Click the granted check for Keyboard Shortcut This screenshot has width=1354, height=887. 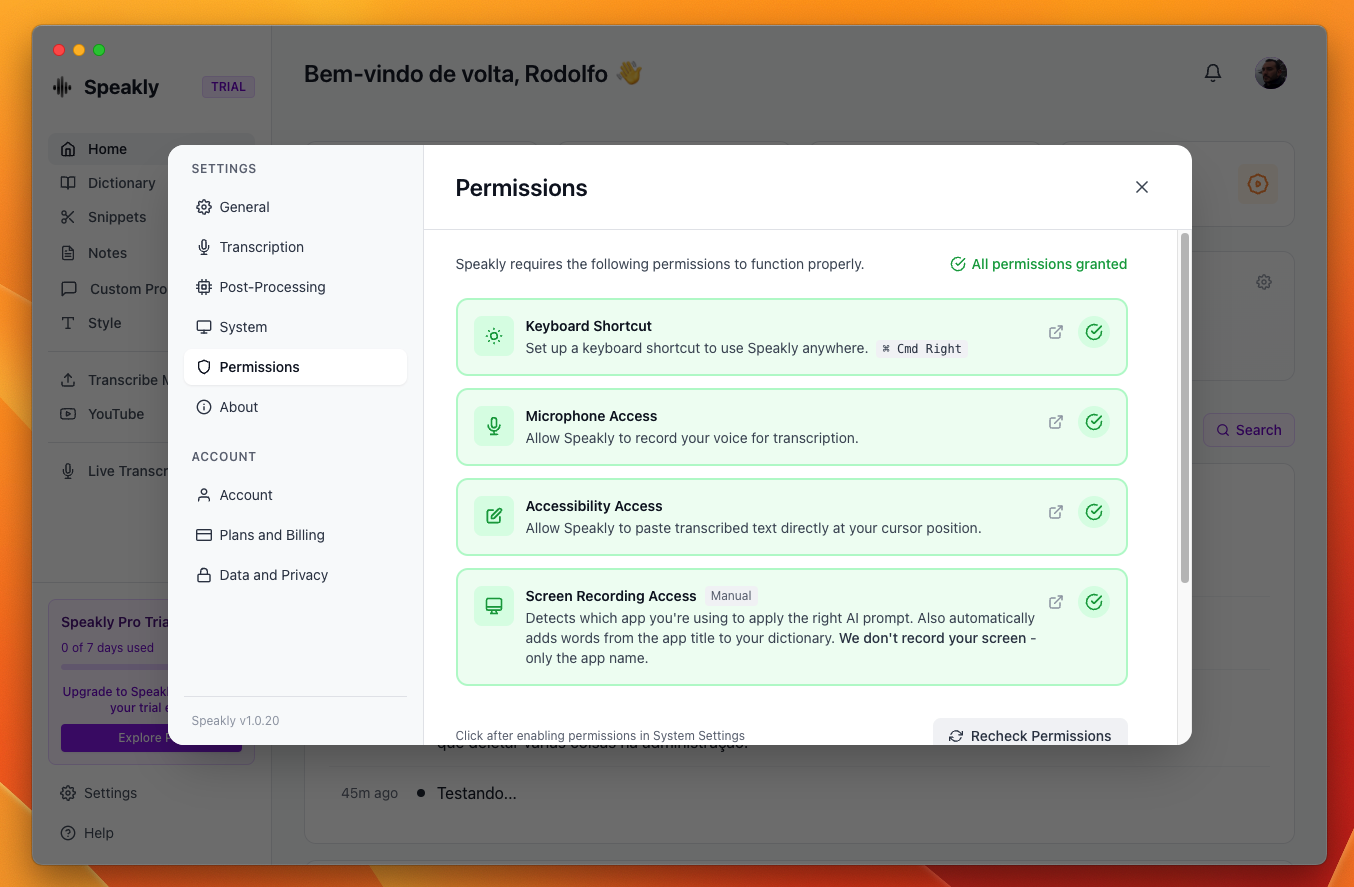point(1094,331)
